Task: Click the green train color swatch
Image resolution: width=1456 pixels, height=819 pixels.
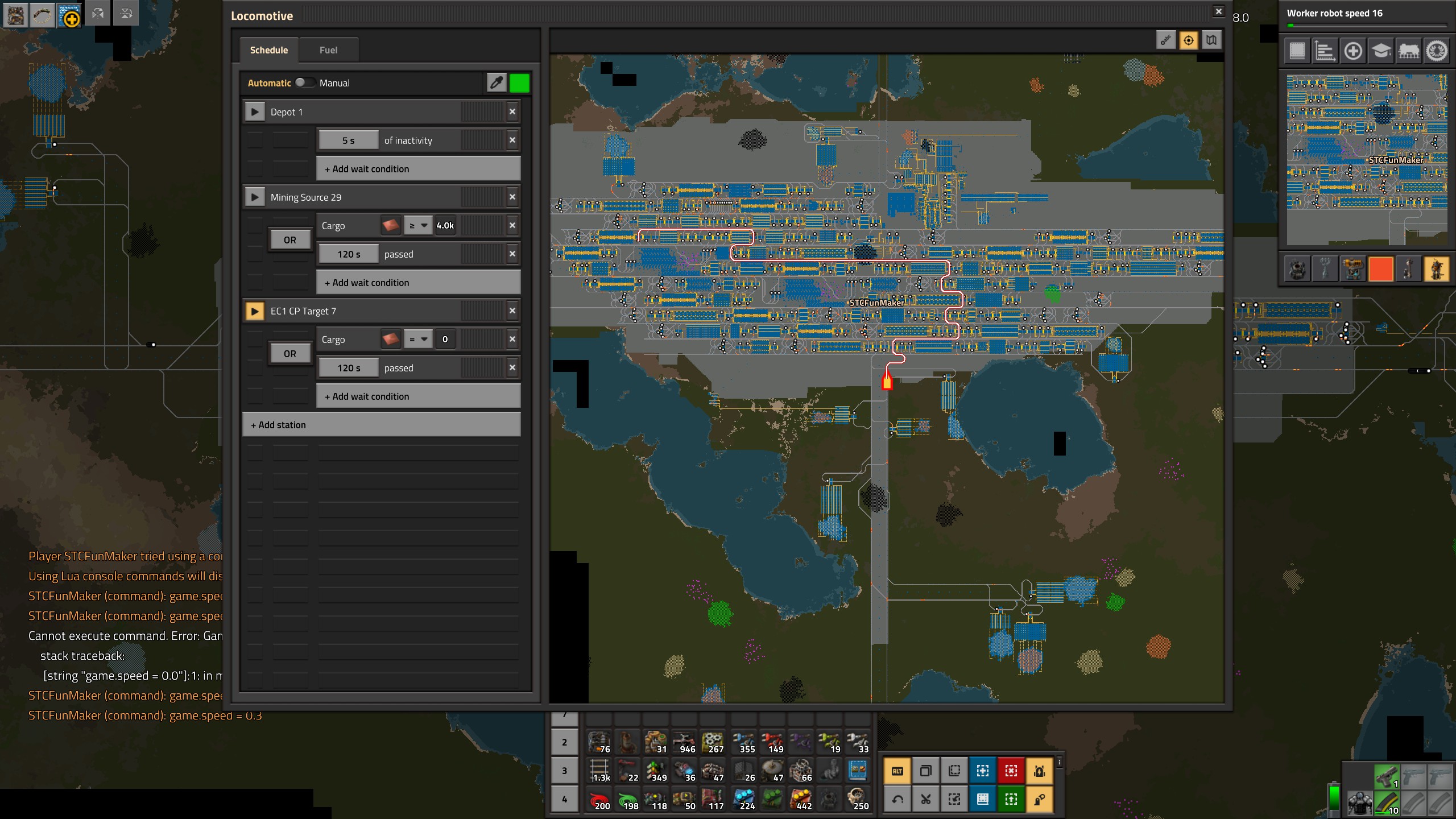Action: click(519, 83)
